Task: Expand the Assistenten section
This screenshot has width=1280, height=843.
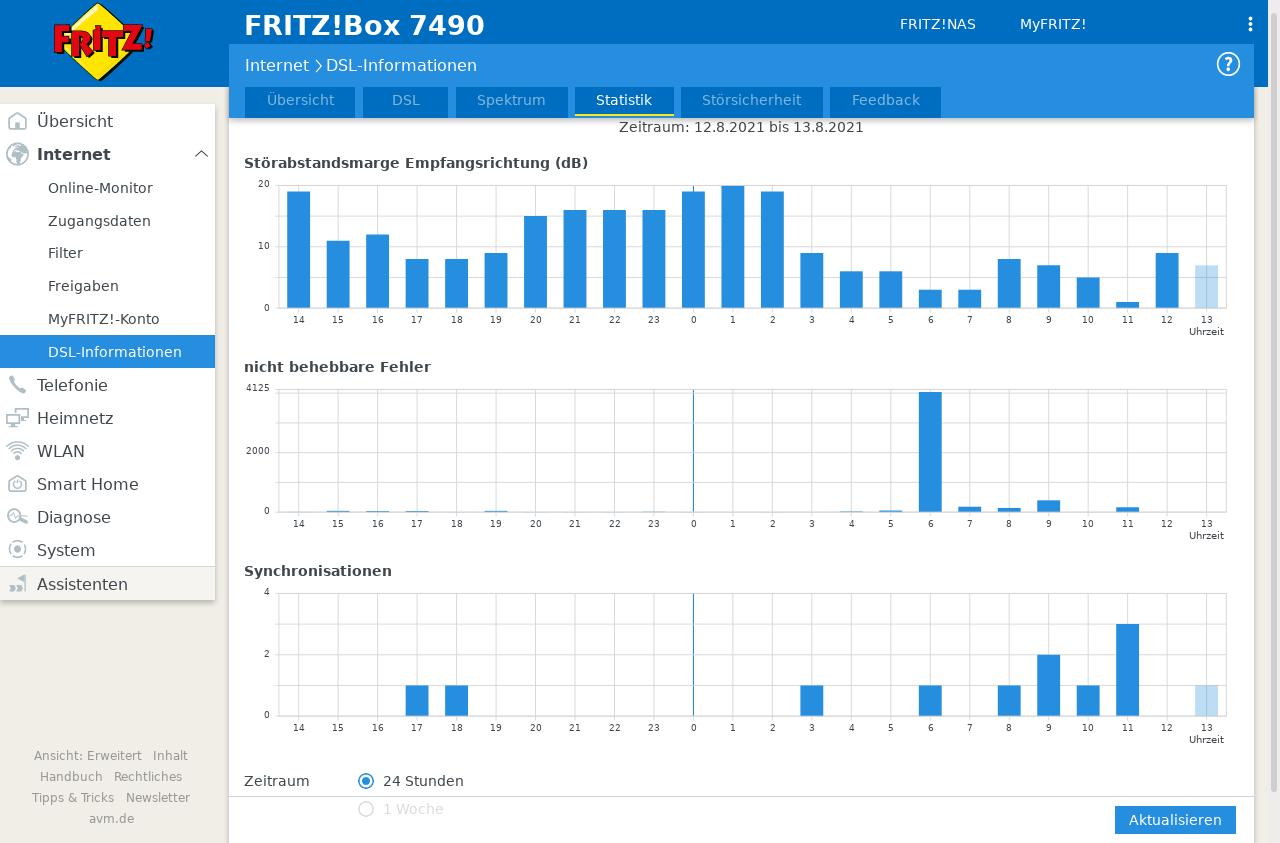Action: [82, 584]
